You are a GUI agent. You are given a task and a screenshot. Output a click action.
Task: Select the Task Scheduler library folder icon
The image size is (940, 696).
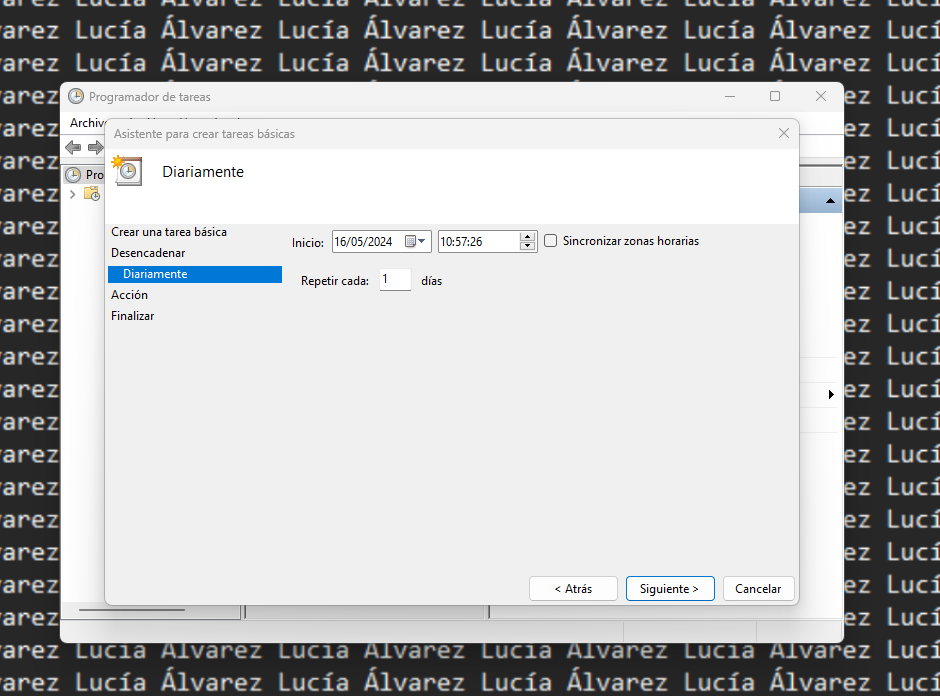pos(90,193)
